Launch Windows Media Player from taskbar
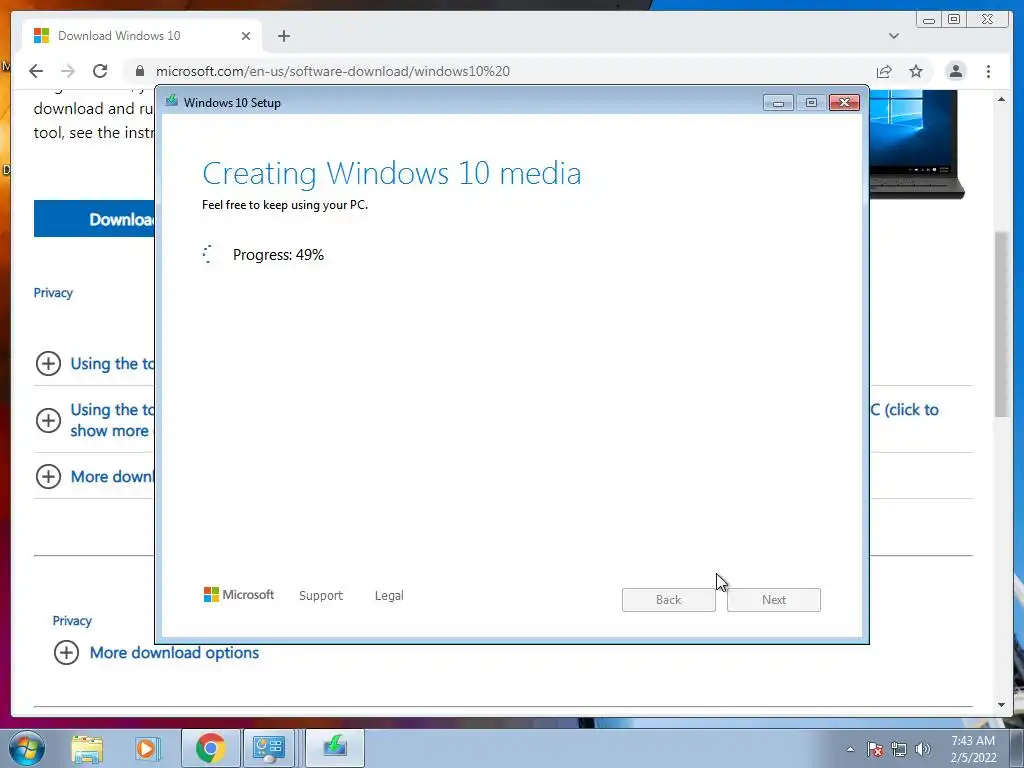The height and width of the screenshot is (768, 1024). click(148, 749)
